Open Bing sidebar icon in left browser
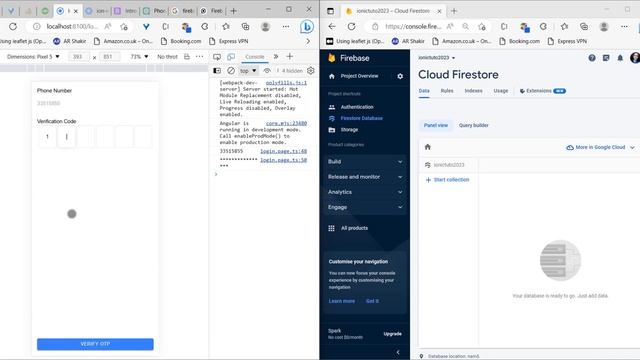Screen dimensions: 640x360 pos(307,27)
